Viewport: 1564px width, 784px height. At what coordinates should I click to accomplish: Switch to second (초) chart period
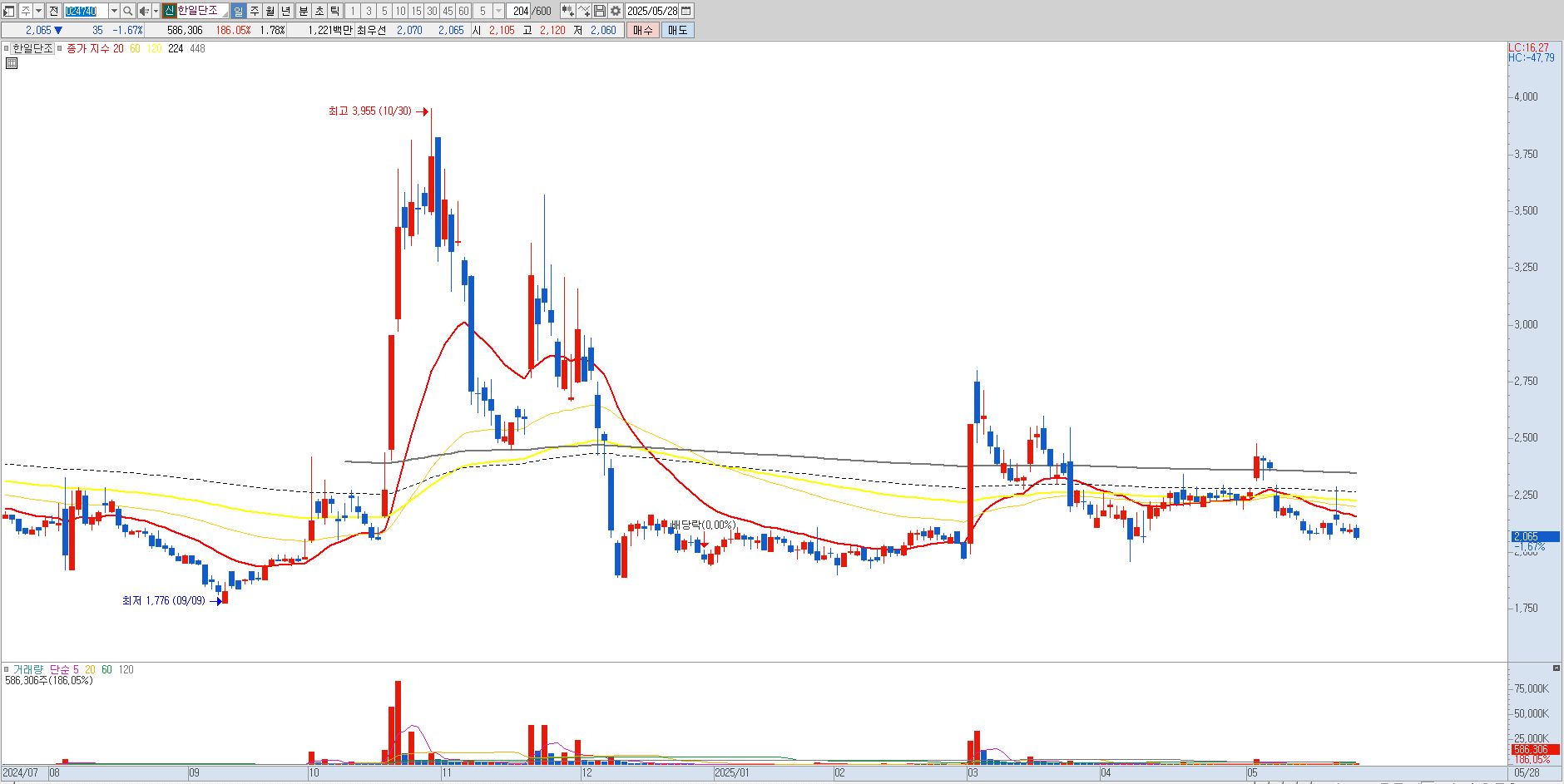click(319, 11)
